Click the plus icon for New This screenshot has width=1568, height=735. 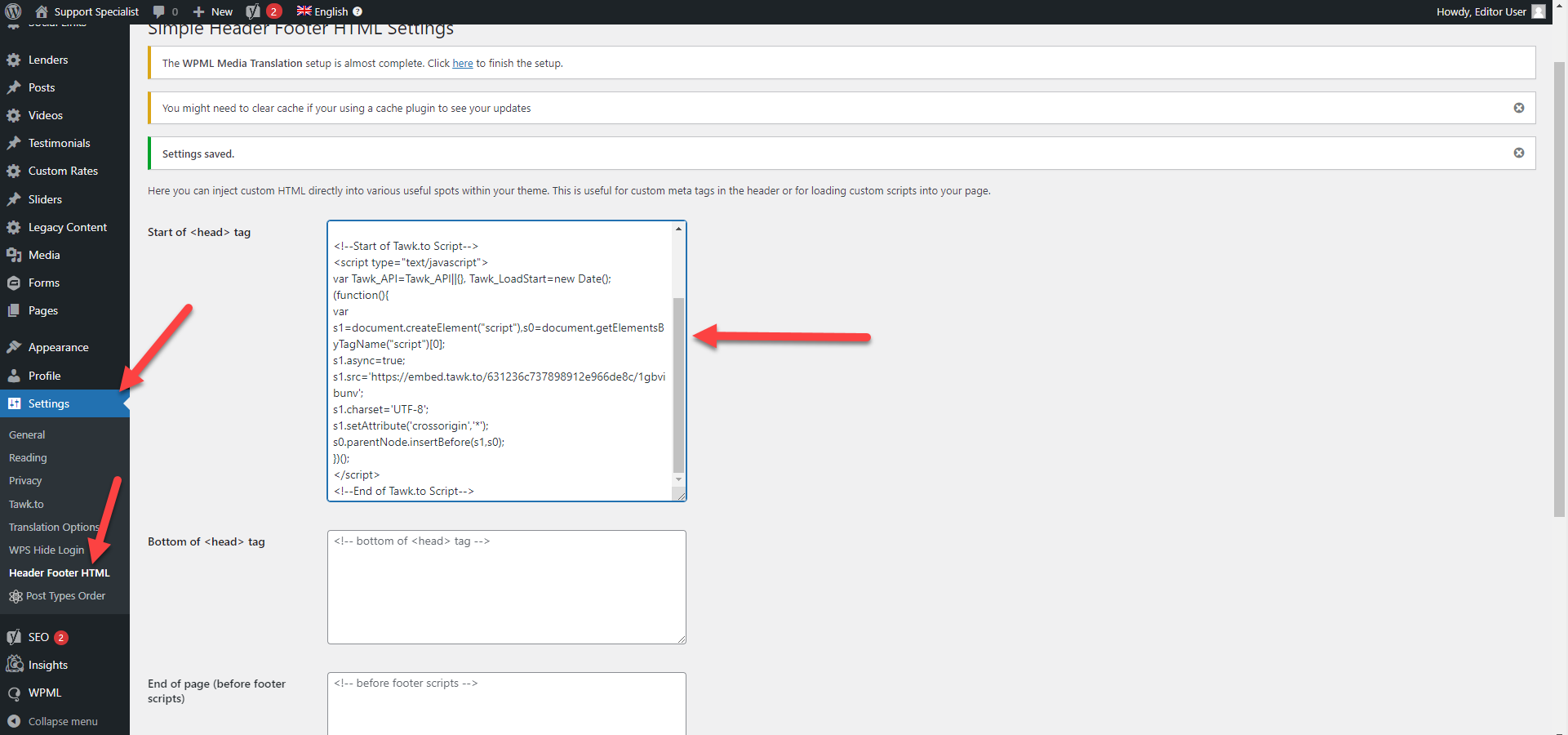[x=198, y=11]
